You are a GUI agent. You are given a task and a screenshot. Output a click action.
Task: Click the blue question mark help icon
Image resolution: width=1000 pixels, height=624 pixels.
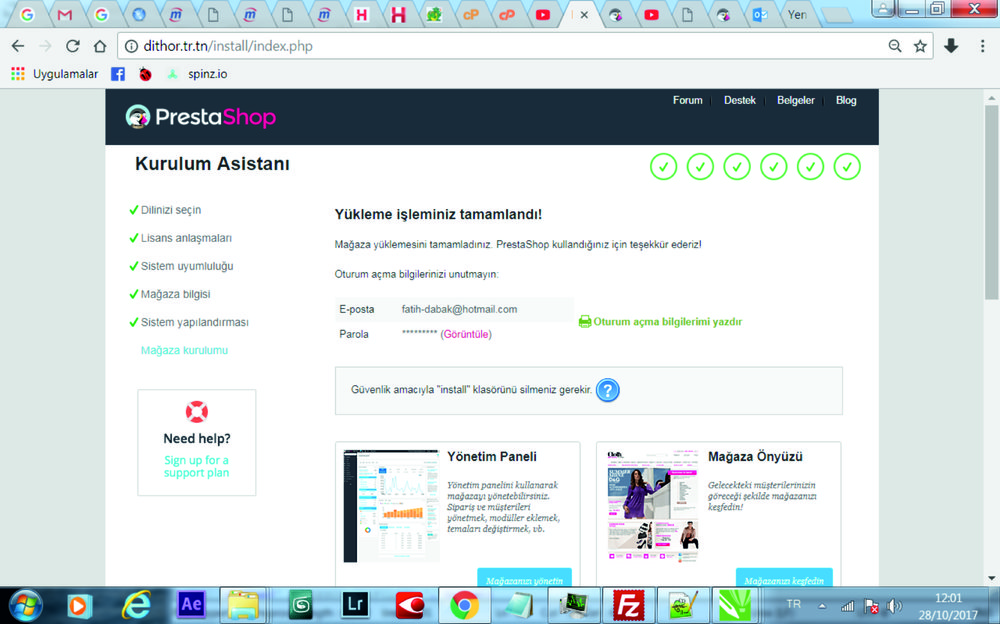point(607,390)
